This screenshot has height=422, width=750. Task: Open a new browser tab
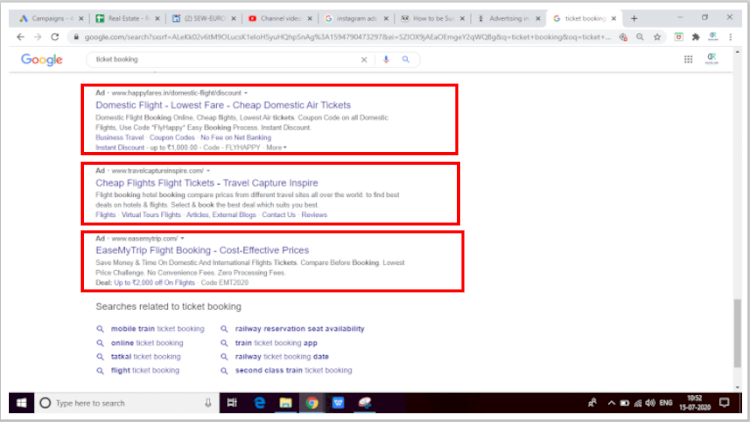tap(634, 18)
